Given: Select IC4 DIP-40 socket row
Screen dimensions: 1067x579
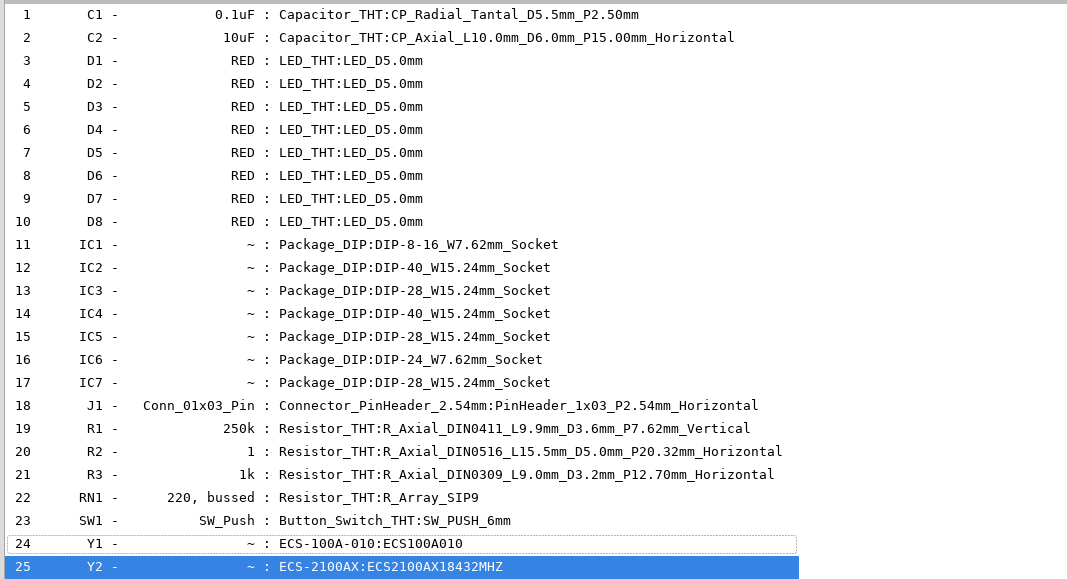Looking at the screenshot, I should pos(401,314).
